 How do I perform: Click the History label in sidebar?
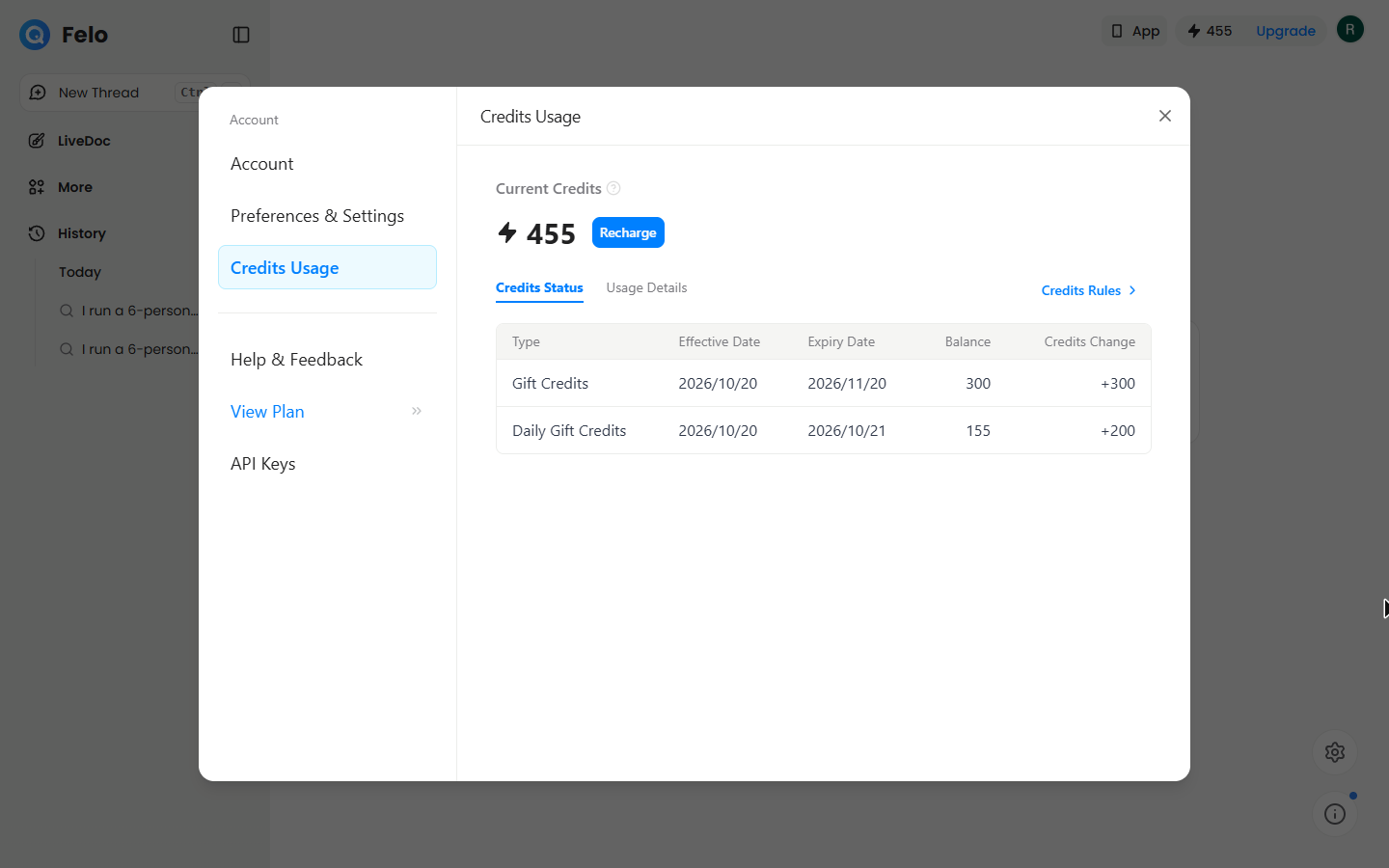point(82,233)
